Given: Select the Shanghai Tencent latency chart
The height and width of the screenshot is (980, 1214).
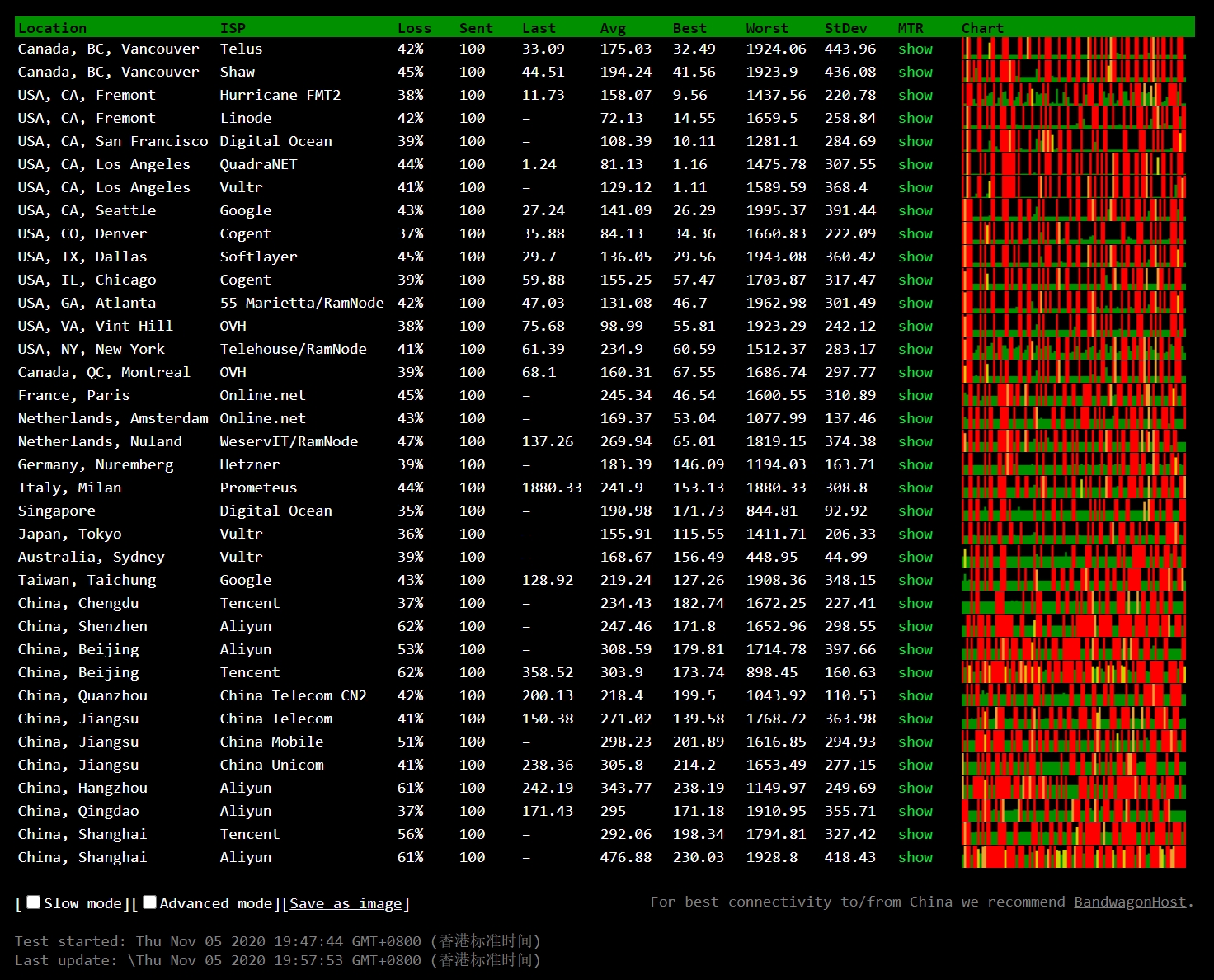Looking at the screenshot, I should click(x=1074, y=834).
